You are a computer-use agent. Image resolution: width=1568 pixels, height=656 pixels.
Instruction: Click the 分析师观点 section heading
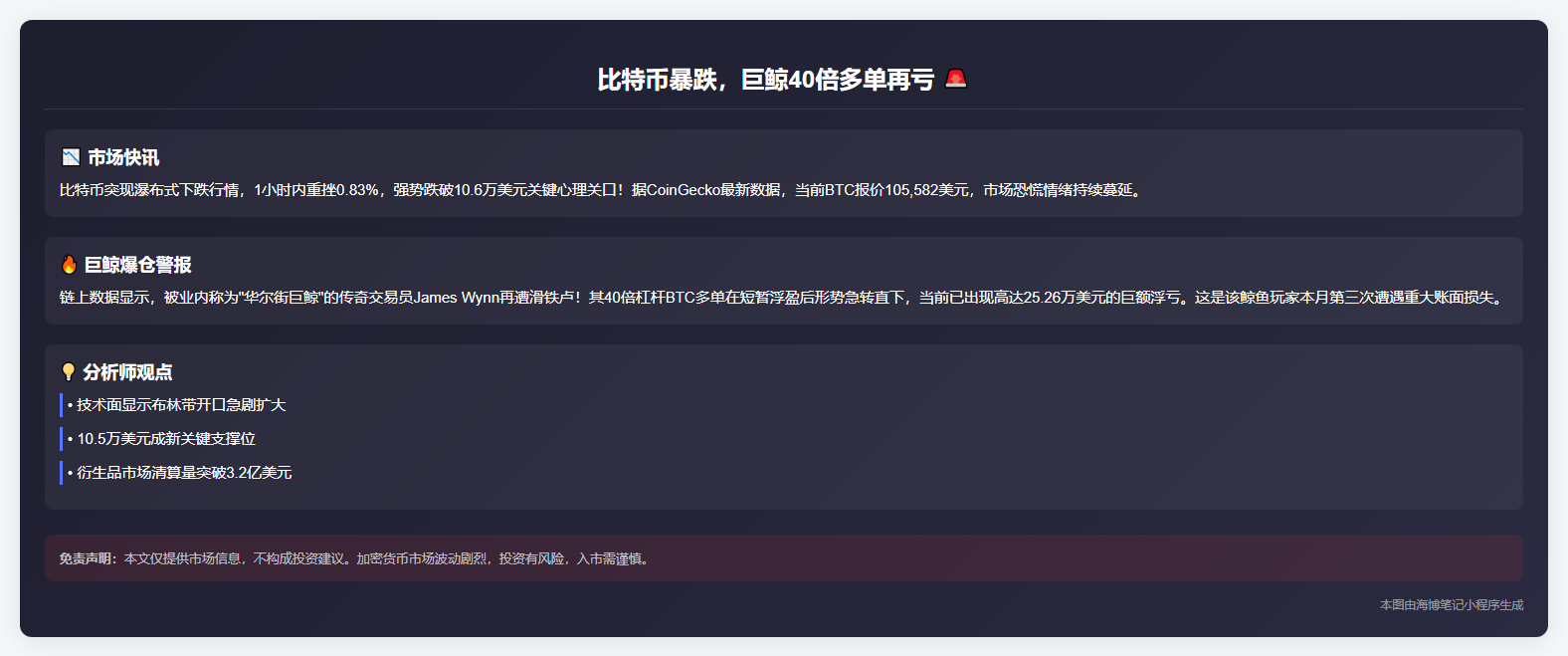(127, 372)
